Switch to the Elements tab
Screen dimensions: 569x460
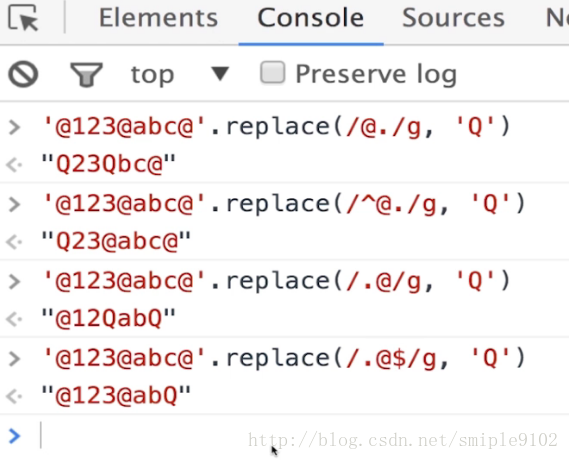pyautogui.click(x=158, y=18)
